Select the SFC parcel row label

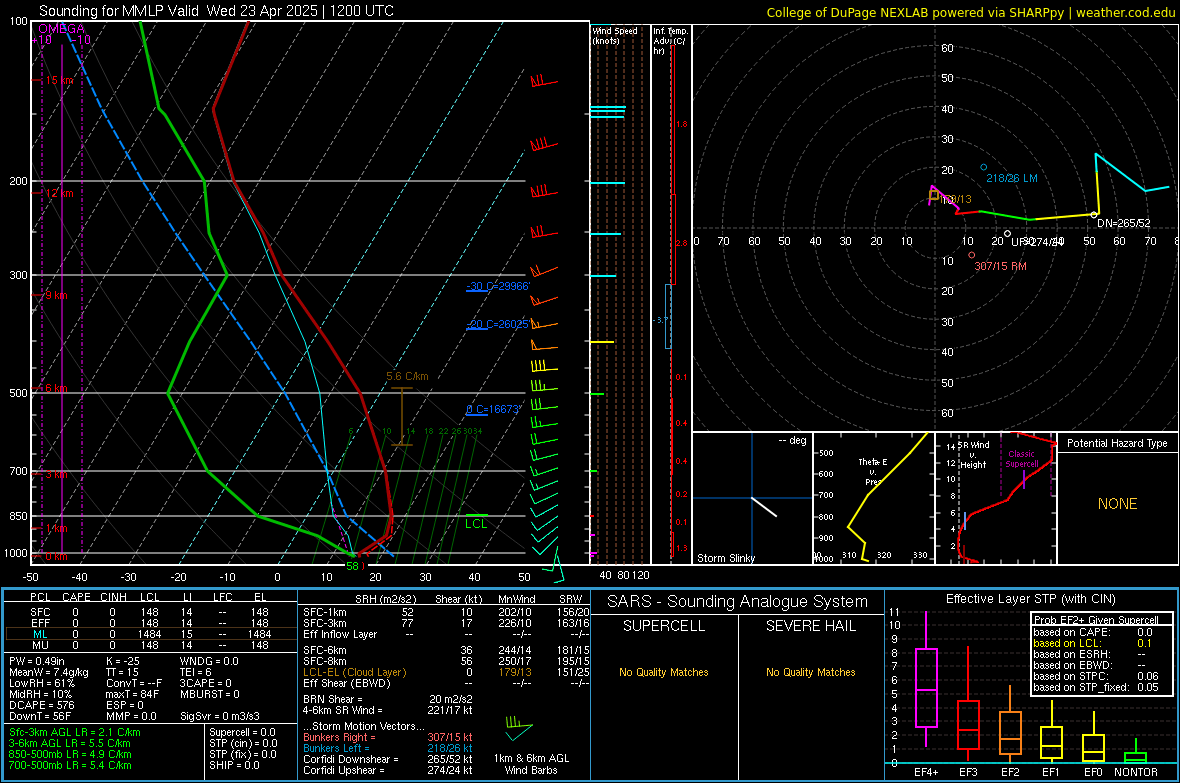pos(40,612)
